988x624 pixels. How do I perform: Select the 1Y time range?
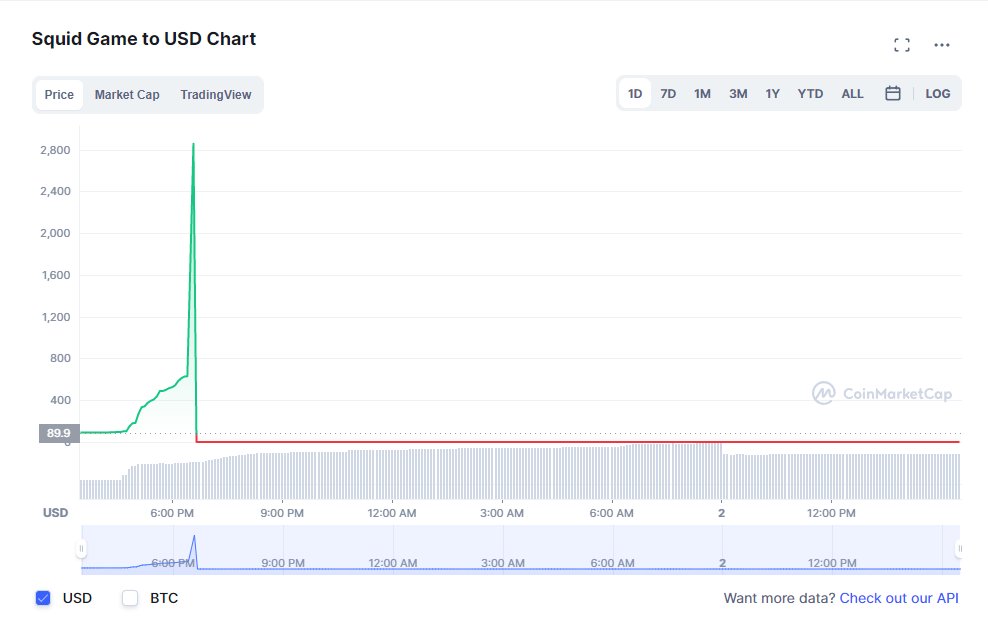click(x=772, y=94)
